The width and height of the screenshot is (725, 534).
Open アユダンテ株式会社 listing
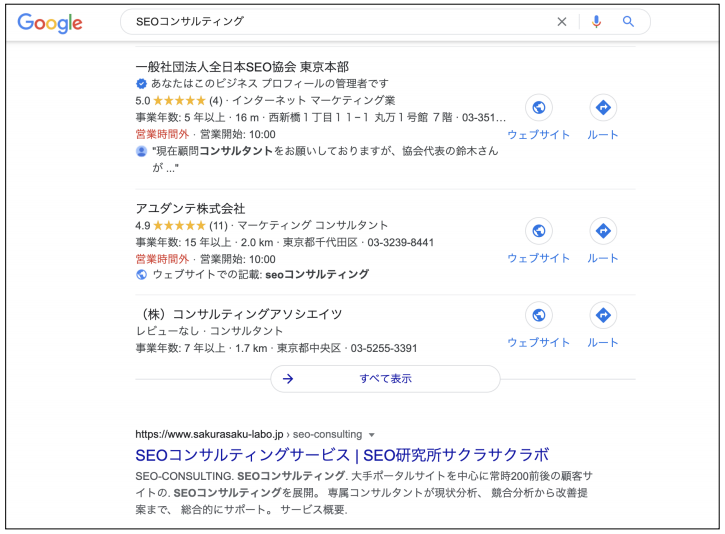[x=190, y=209]
